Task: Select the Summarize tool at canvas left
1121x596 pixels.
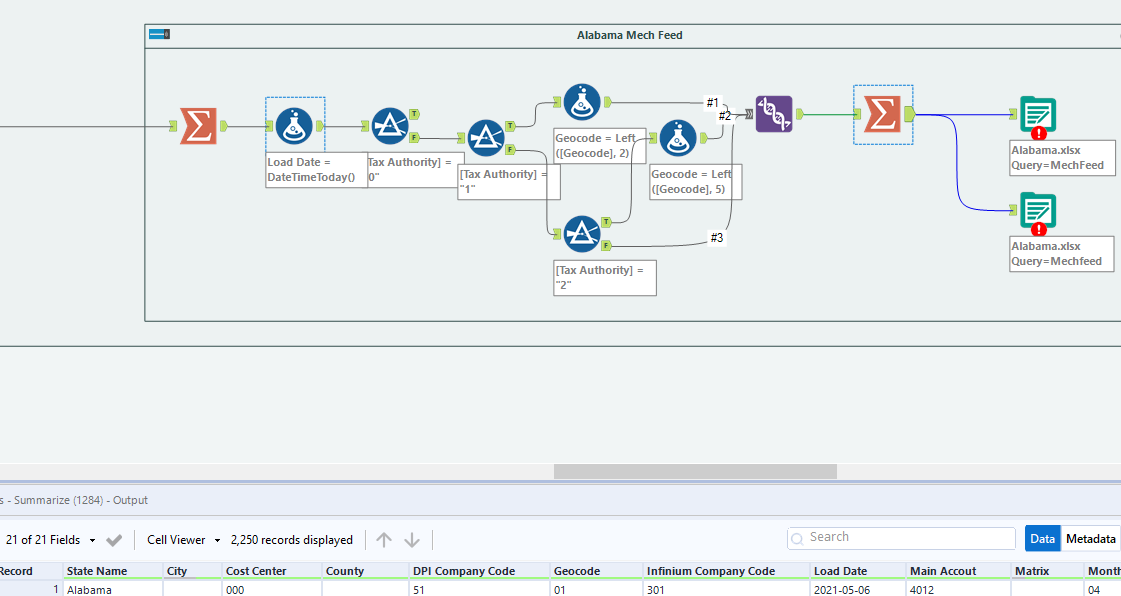Action: coord(199,127)
